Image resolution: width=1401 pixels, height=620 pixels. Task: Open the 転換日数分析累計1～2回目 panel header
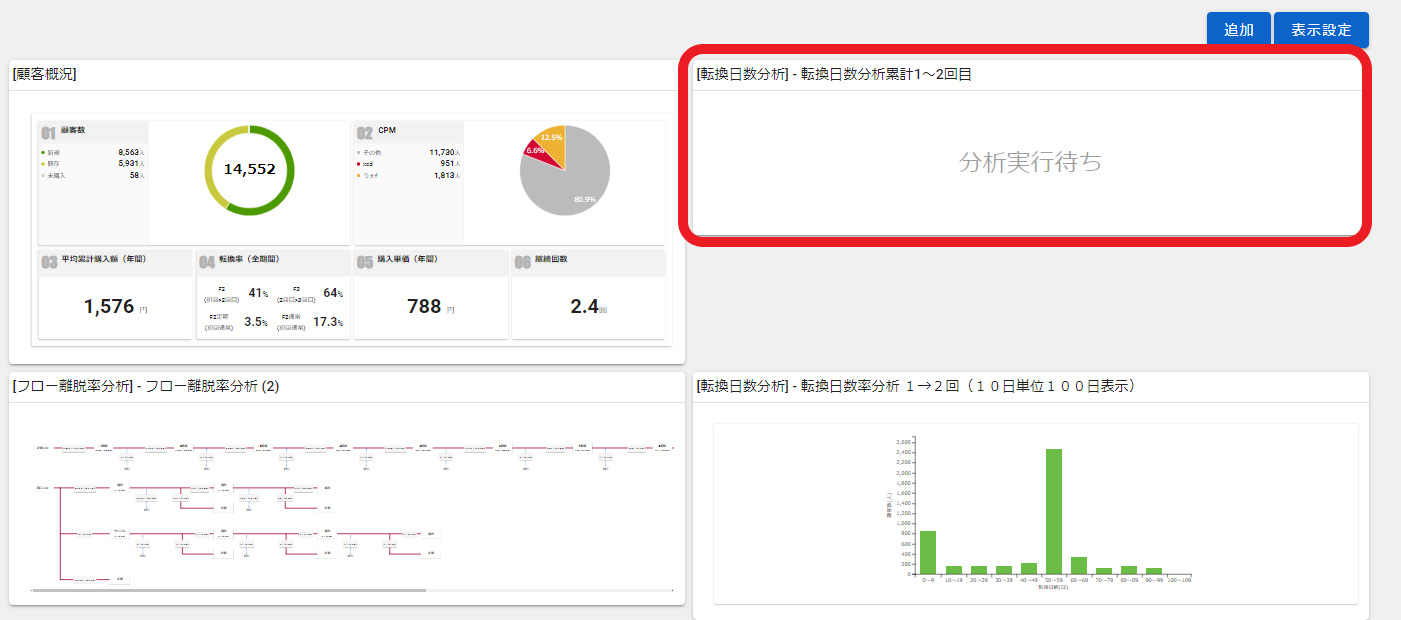pyautogui.click(x=833, y=74)
